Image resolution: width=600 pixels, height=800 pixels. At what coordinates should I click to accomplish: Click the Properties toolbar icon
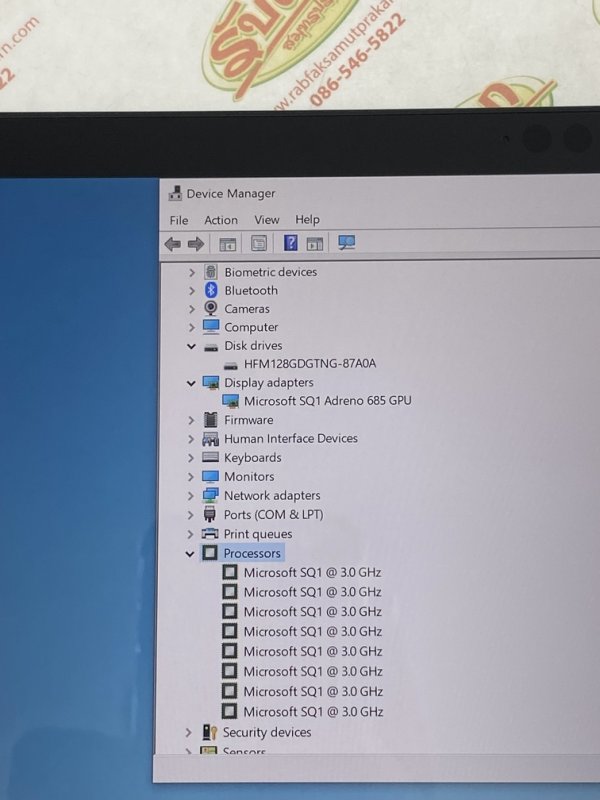click(259, 243)
